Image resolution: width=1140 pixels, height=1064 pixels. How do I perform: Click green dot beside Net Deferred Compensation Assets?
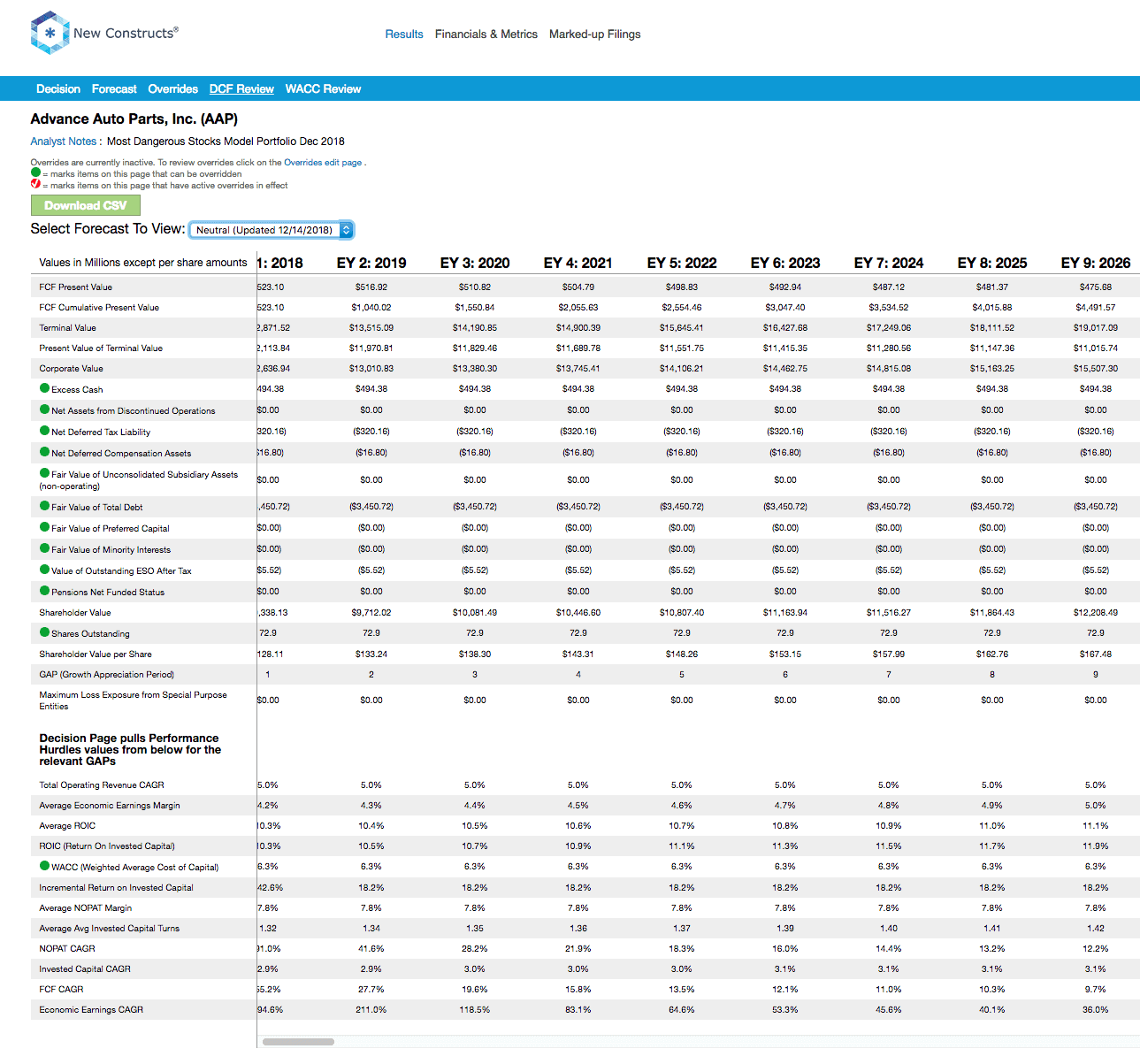(44, 452)
